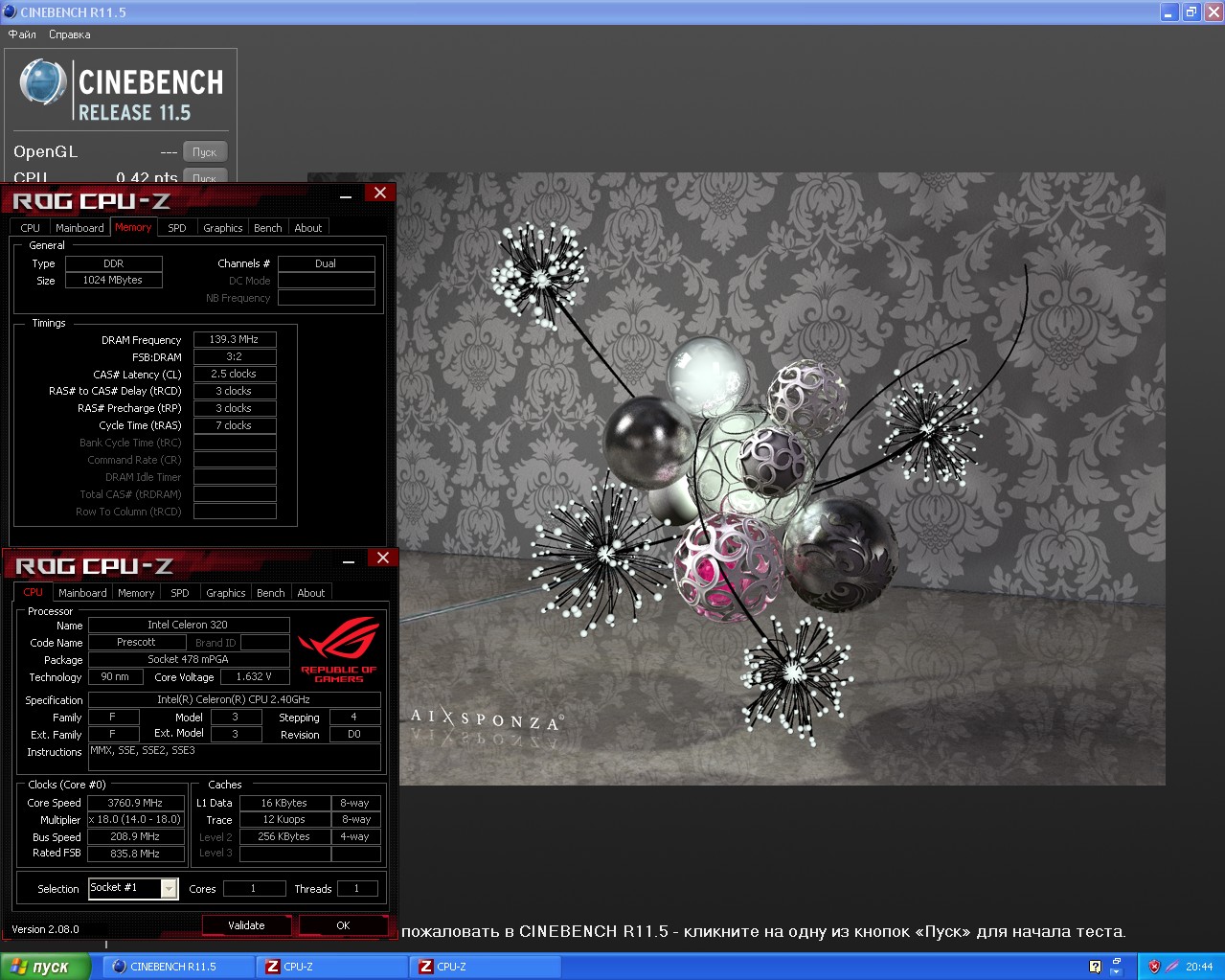
Task: Click the Intel Celeron 320 name field
Action: point(189,625)
